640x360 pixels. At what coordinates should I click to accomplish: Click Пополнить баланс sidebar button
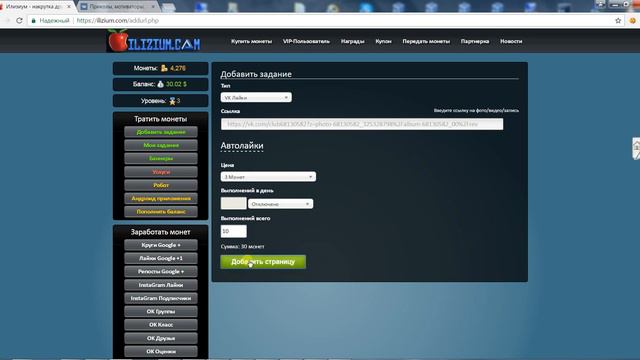[x=161, y=211]
